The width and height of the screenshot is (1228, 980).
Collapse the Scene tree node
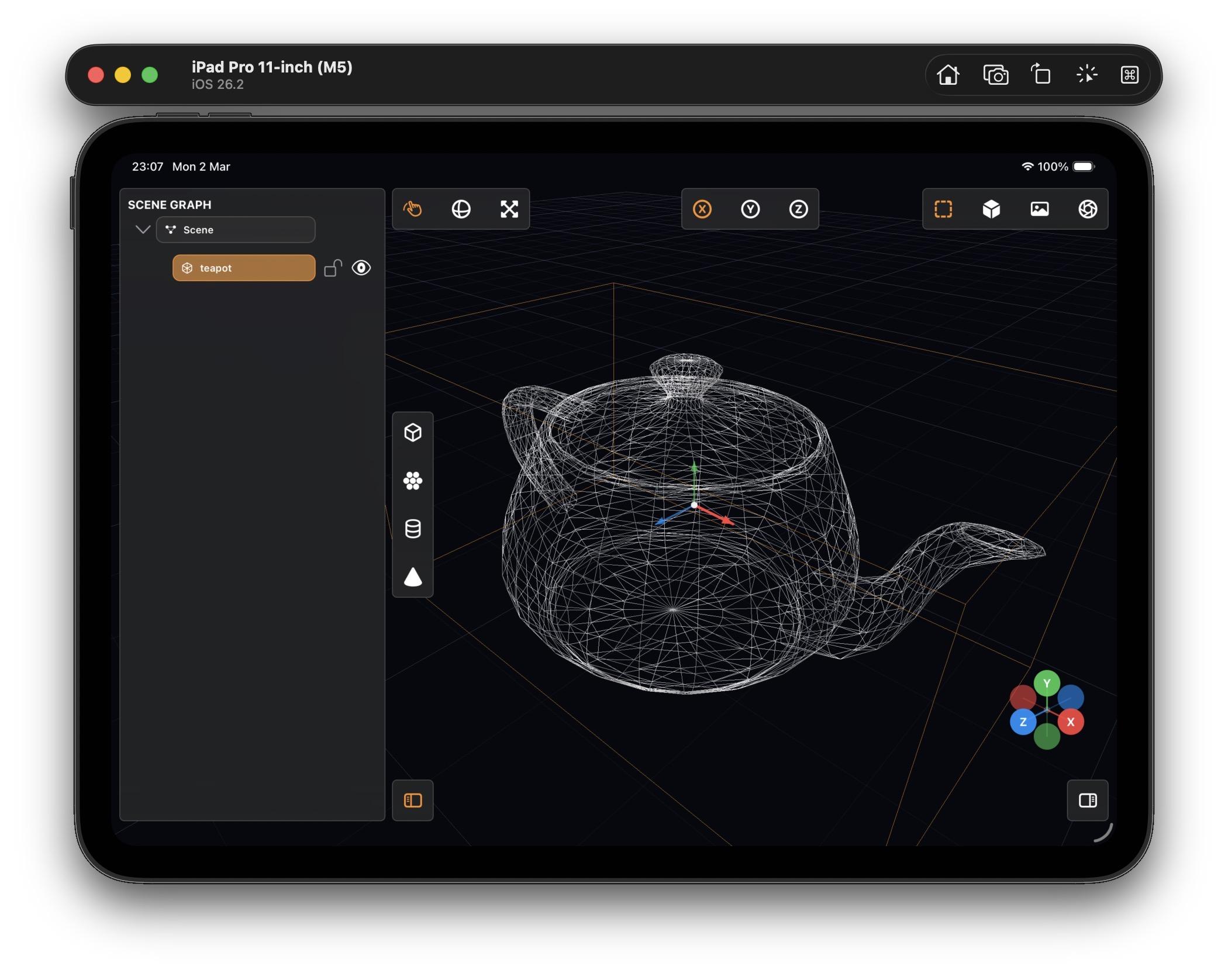pos(142,229)
